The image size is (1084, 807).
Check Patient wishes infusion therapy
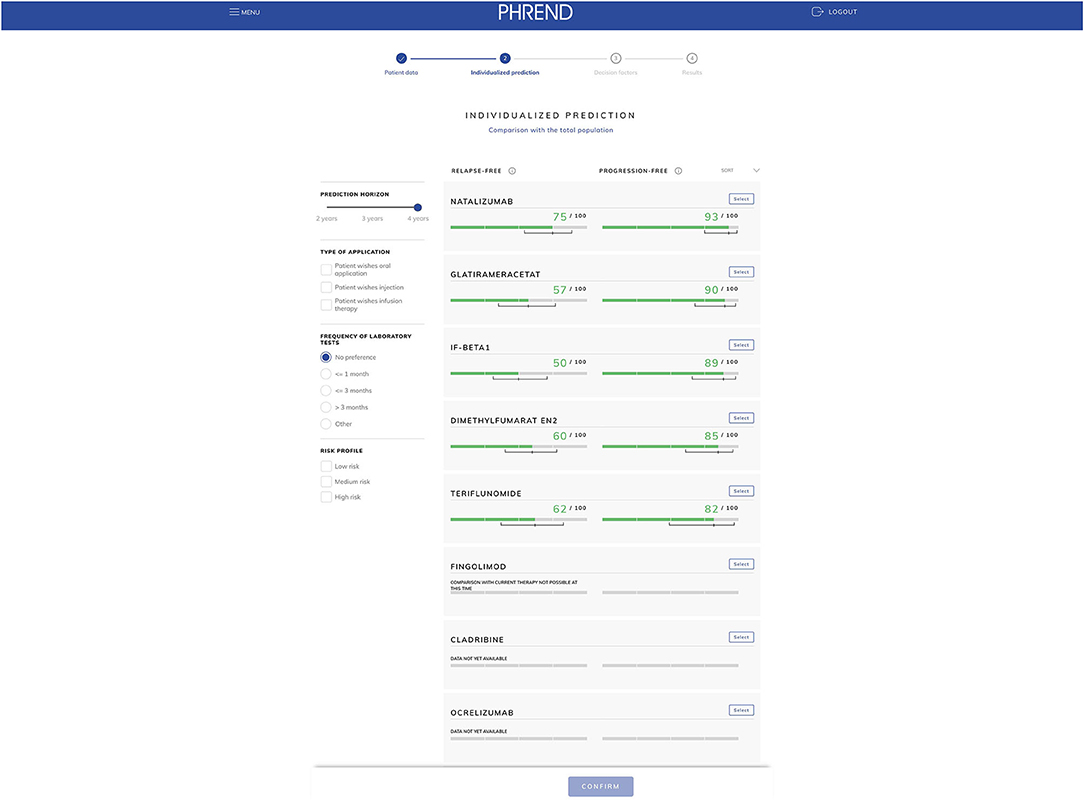point(326,305)
